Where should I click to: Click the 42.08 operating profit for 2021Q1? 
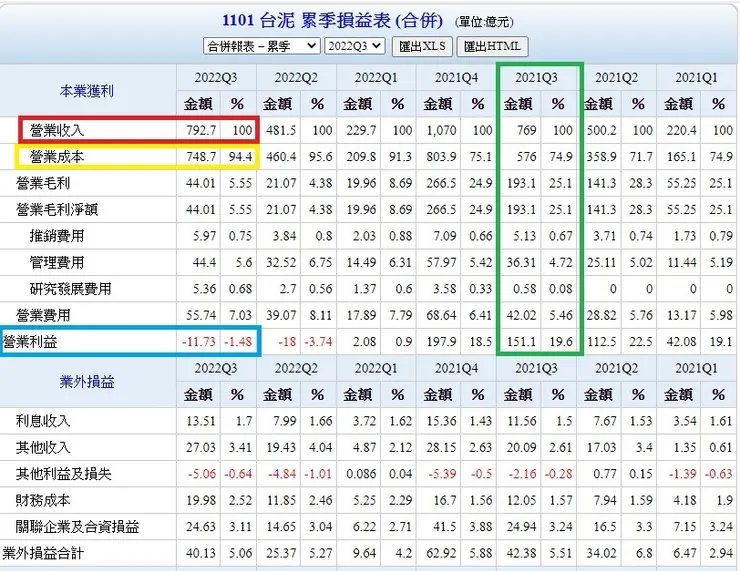(x=681, y=341)
